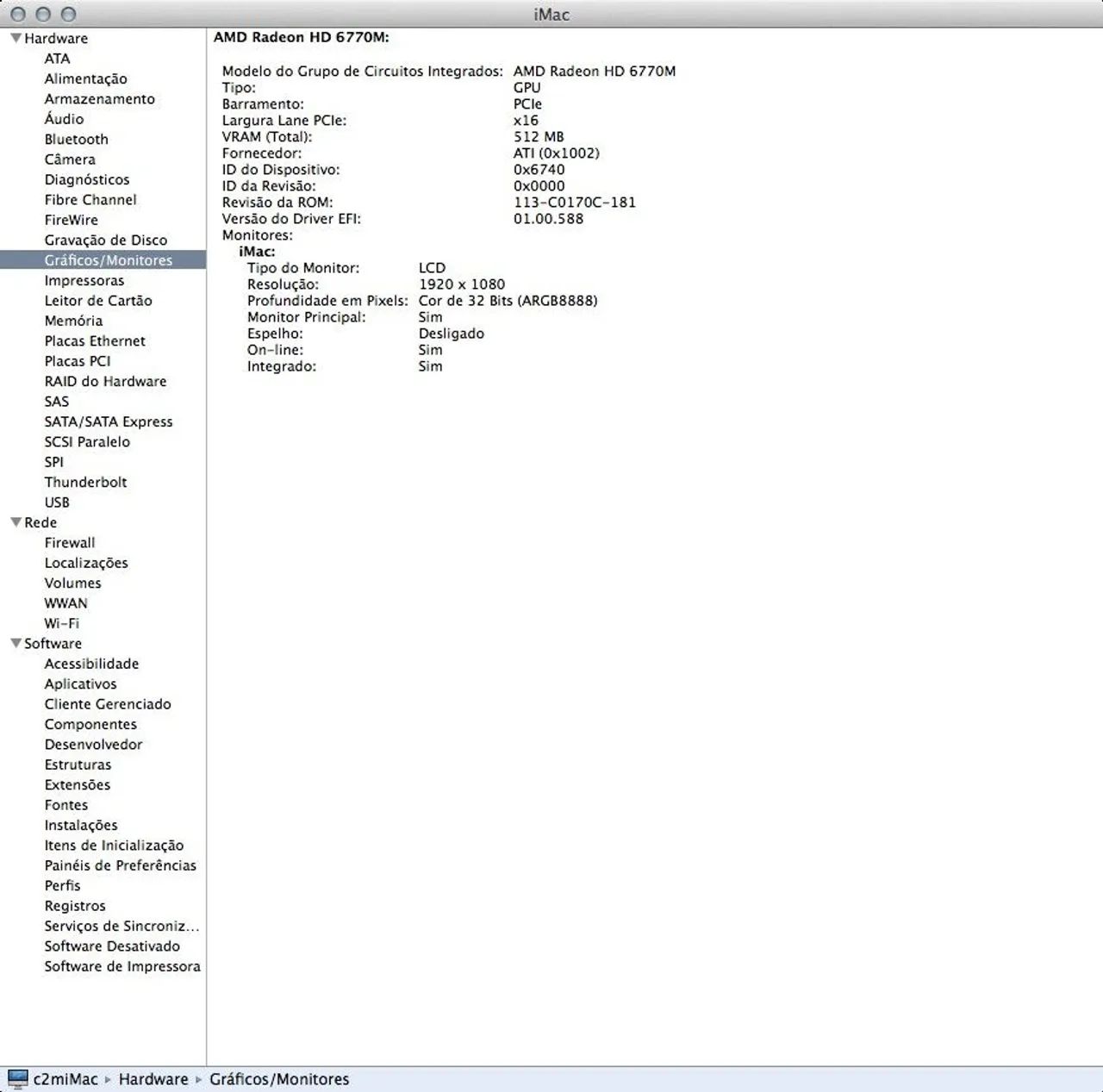1103x1092 pixels.
Task: Open the WWAN section
Action: [65, 603]
